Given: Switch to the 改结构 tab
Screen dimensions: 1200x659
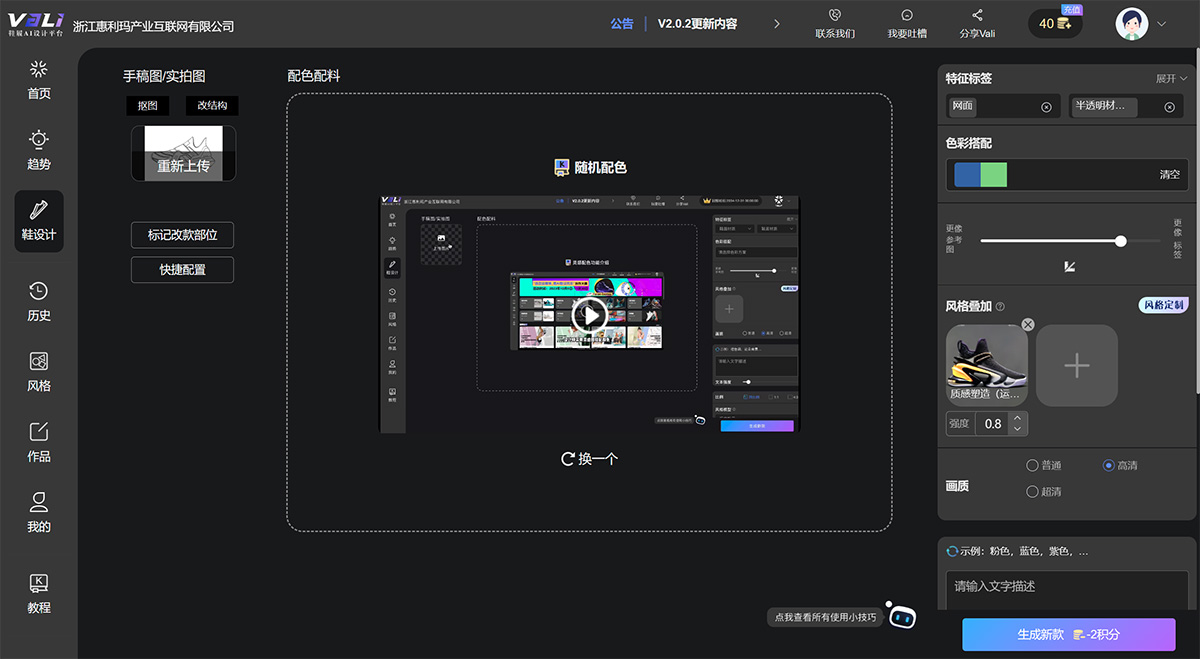Looking at the screenshot, I should point(212,106).
